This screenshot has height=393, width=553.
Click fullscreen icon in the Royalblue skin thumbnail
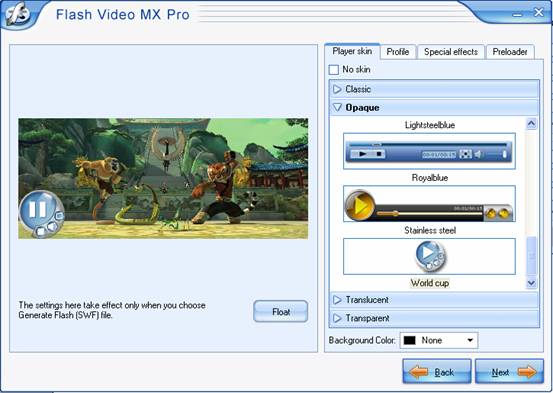(466, 154)
